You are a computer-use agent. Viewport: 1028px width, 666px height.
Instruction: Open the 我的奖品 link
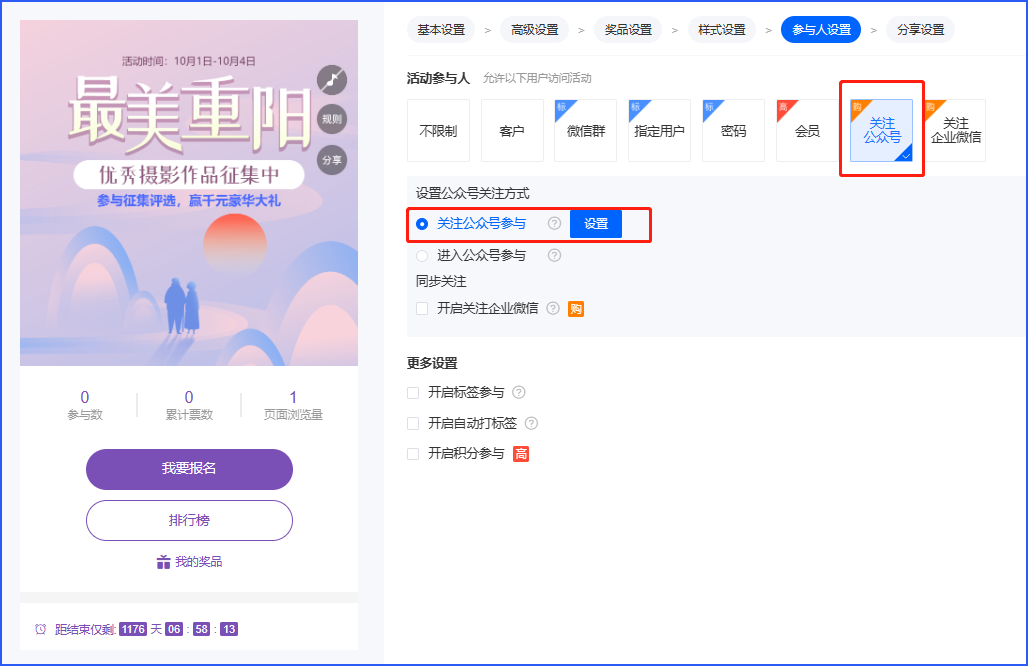(x=189, y=562)
